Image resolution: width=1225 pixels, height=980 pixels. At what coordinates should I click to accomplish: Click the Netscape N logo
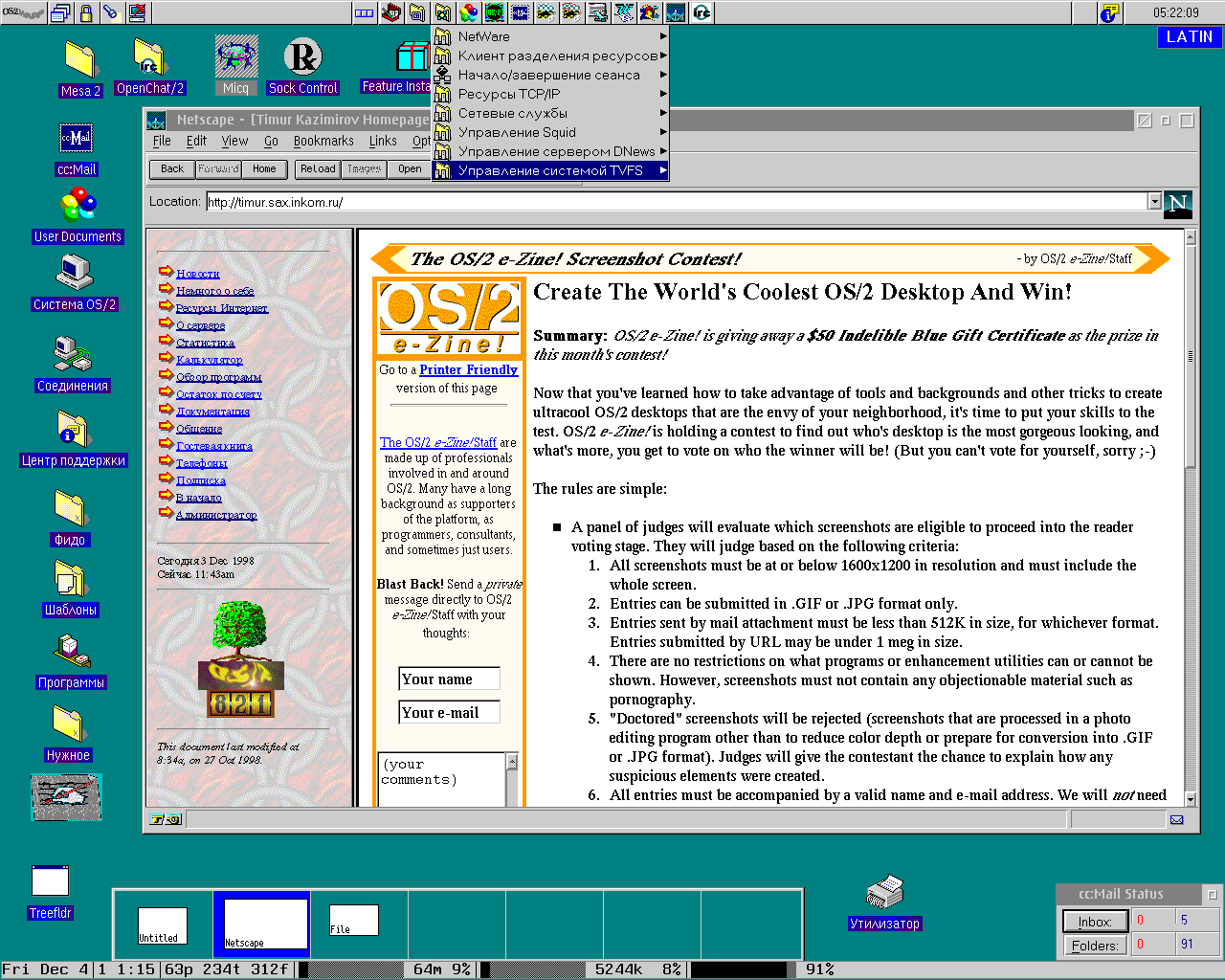[x=1178, y=204]
